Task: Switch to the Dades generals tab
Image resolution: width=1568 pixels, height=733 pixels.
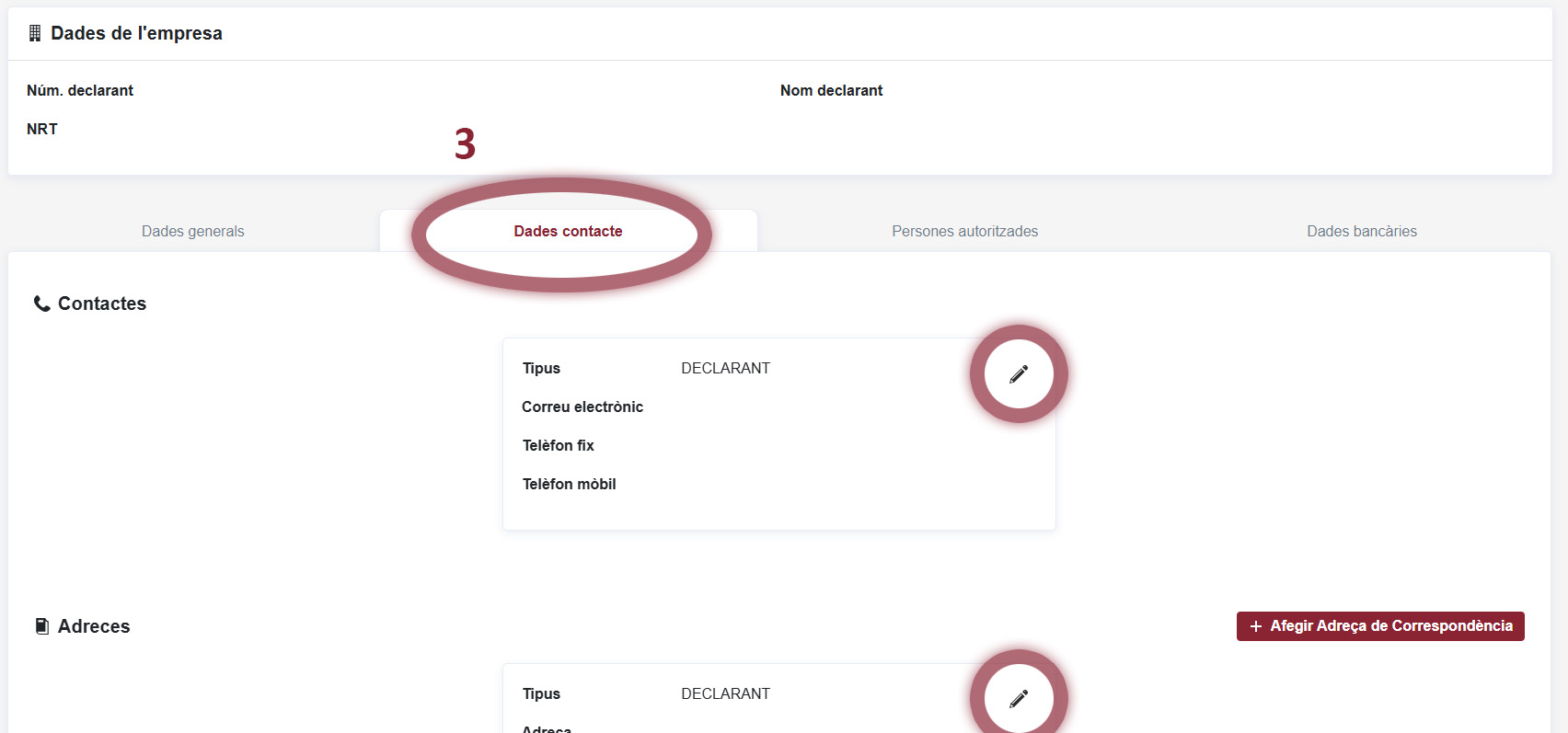Action: pyautogui.click(x=193, y=232)
